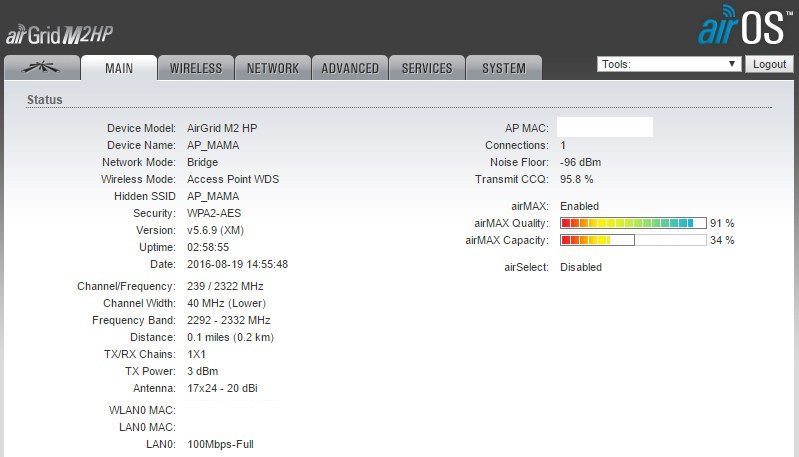Click the 34 % capacity percentage

coord(722,240)
